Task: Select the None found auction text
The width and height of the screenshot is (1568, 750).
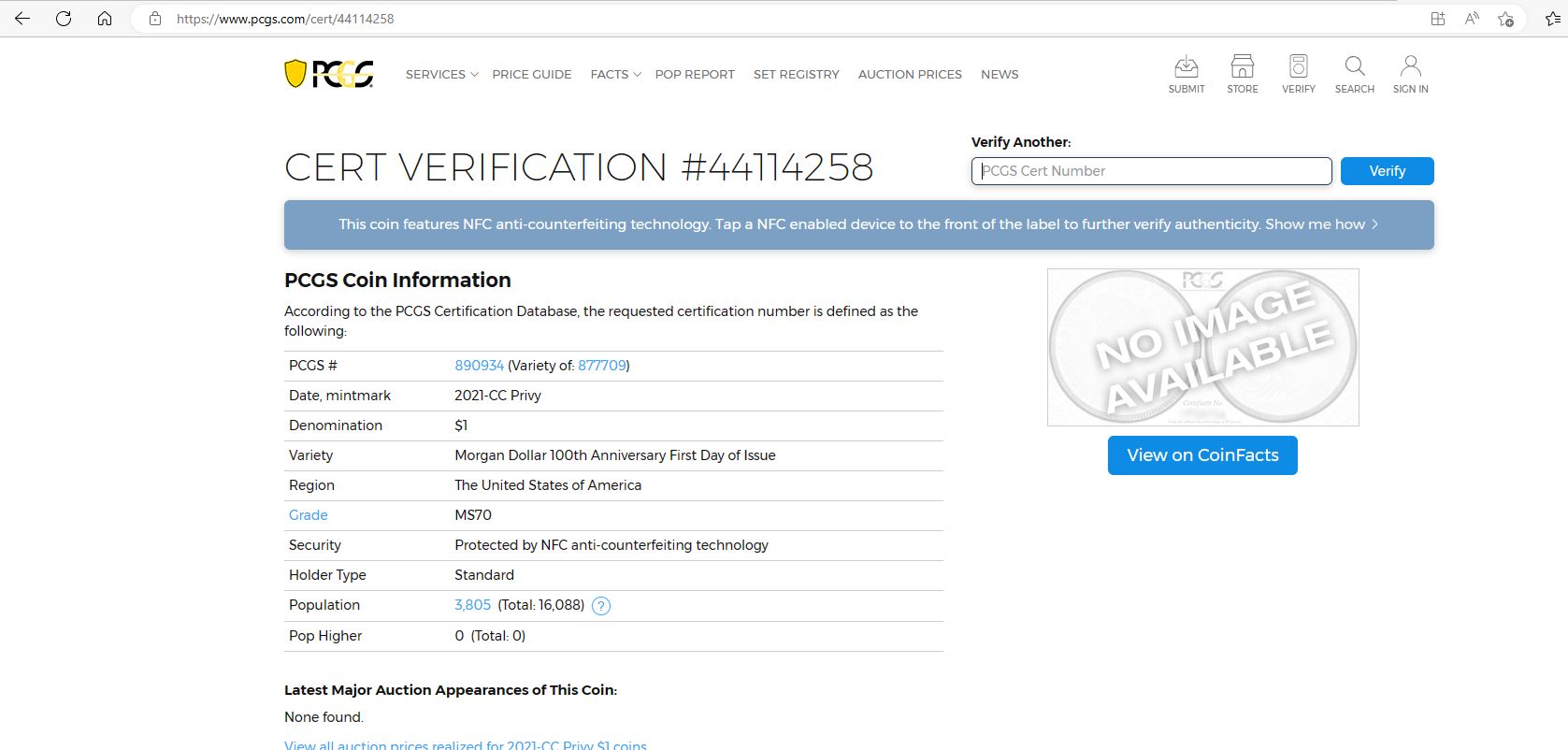Action: click(324, 717)
